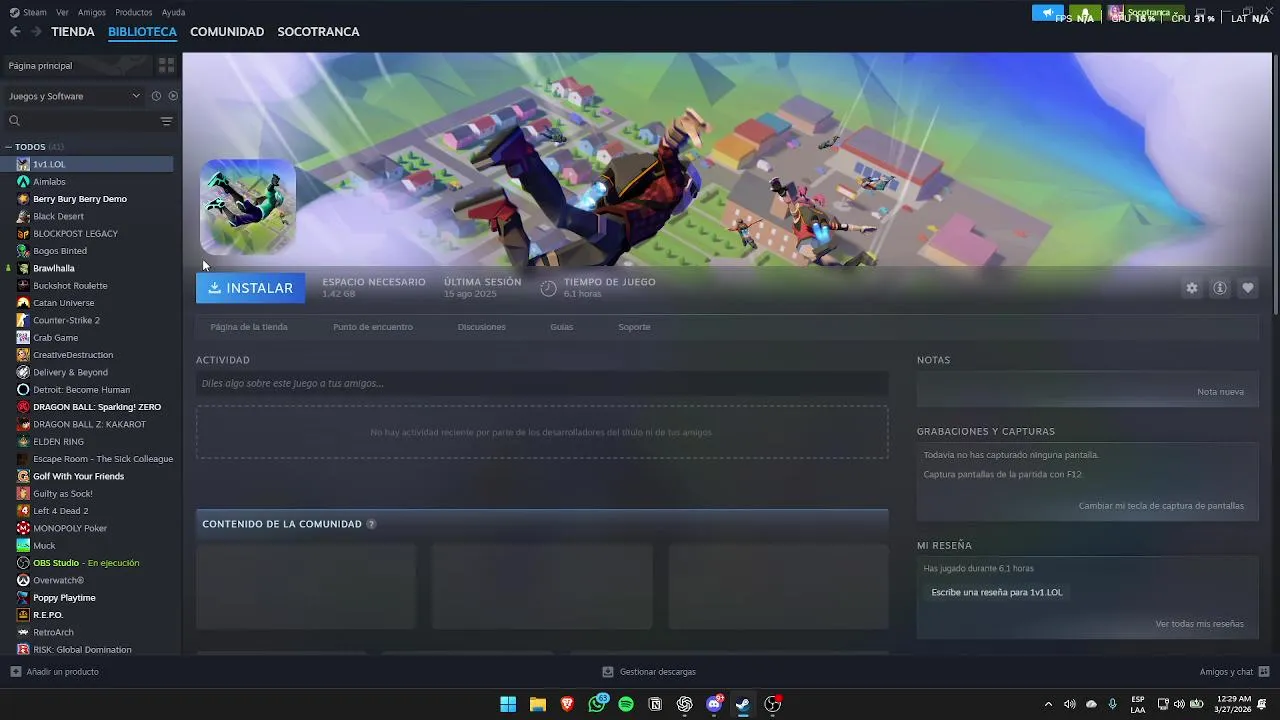Open library advanced filter options icon

point(166,121)
